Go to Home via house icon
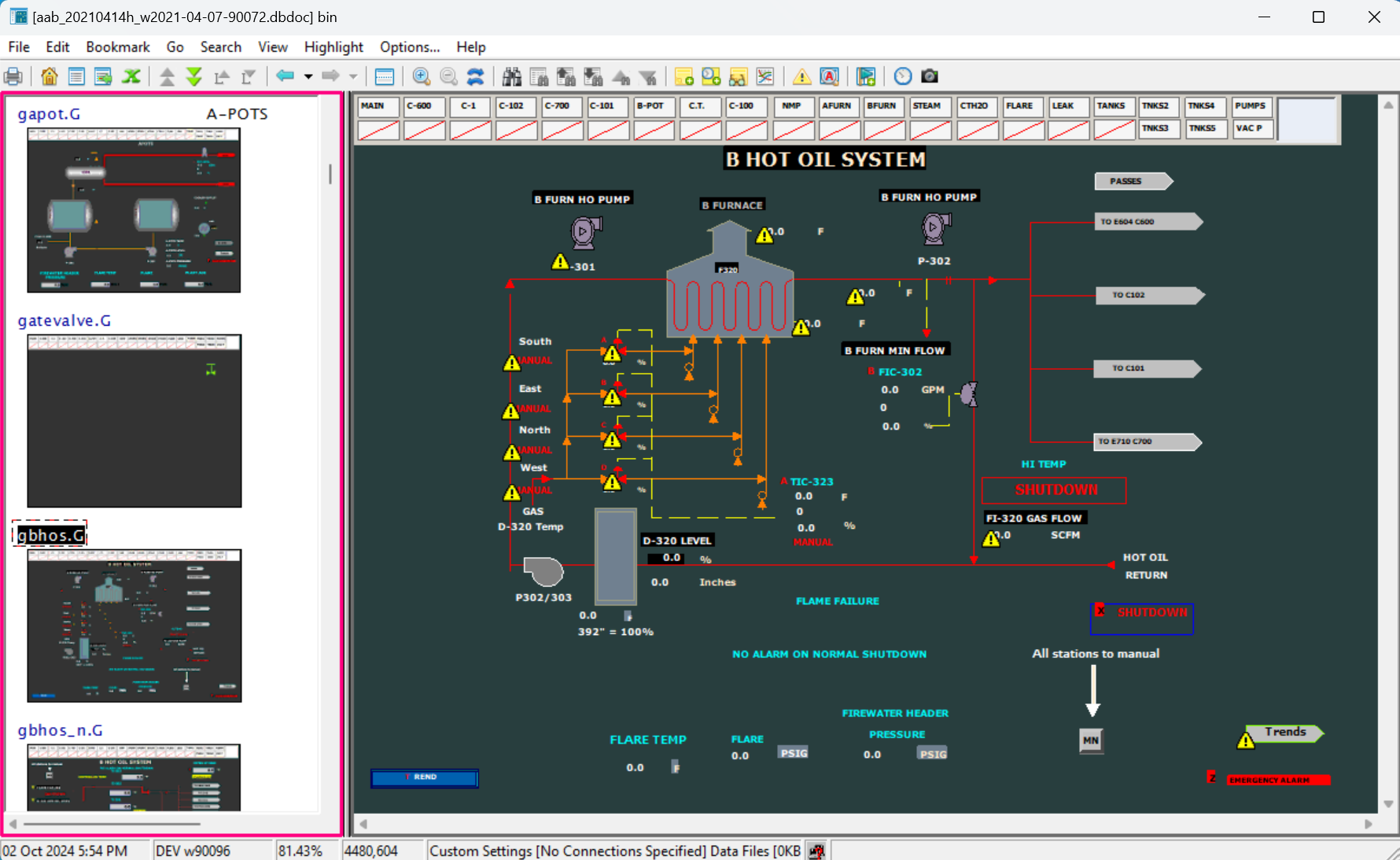This screenshot has height=860, width=1400. tap(49, 76)
